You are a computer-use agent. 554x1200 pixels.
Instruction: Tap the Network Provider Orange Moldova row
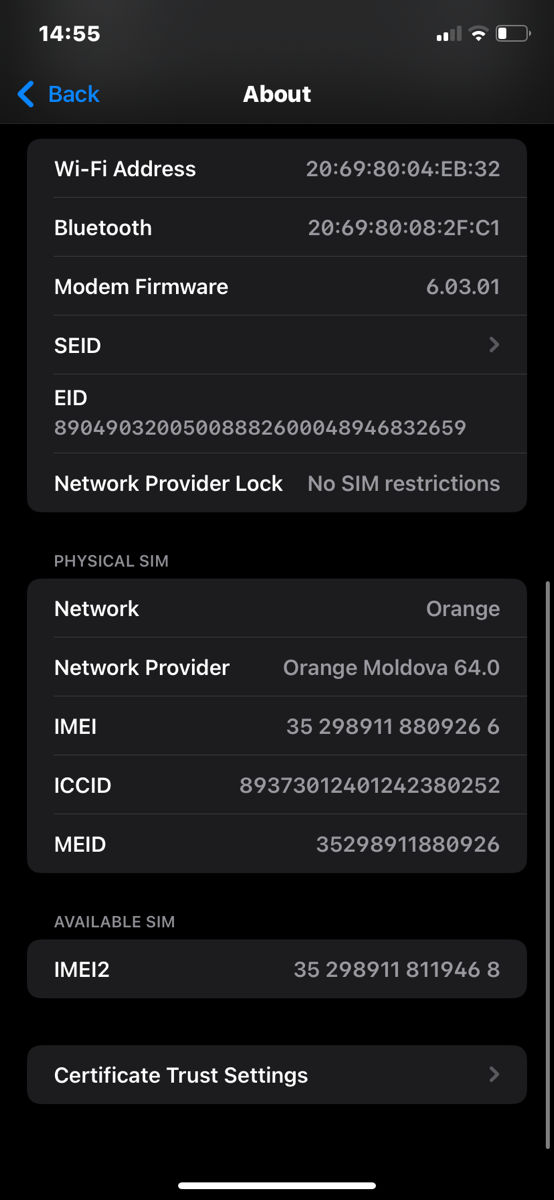(277, 667)
